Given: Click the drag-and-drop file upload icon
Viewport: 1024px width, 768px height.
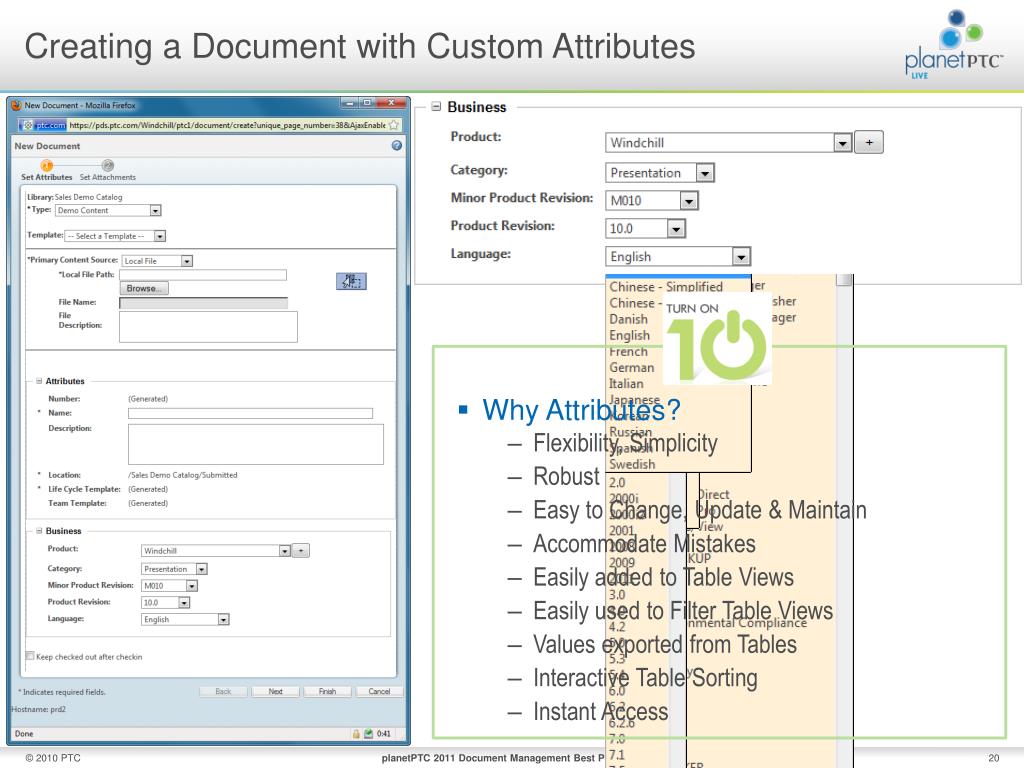Looking at the screenshot, I should coord(351,281).
